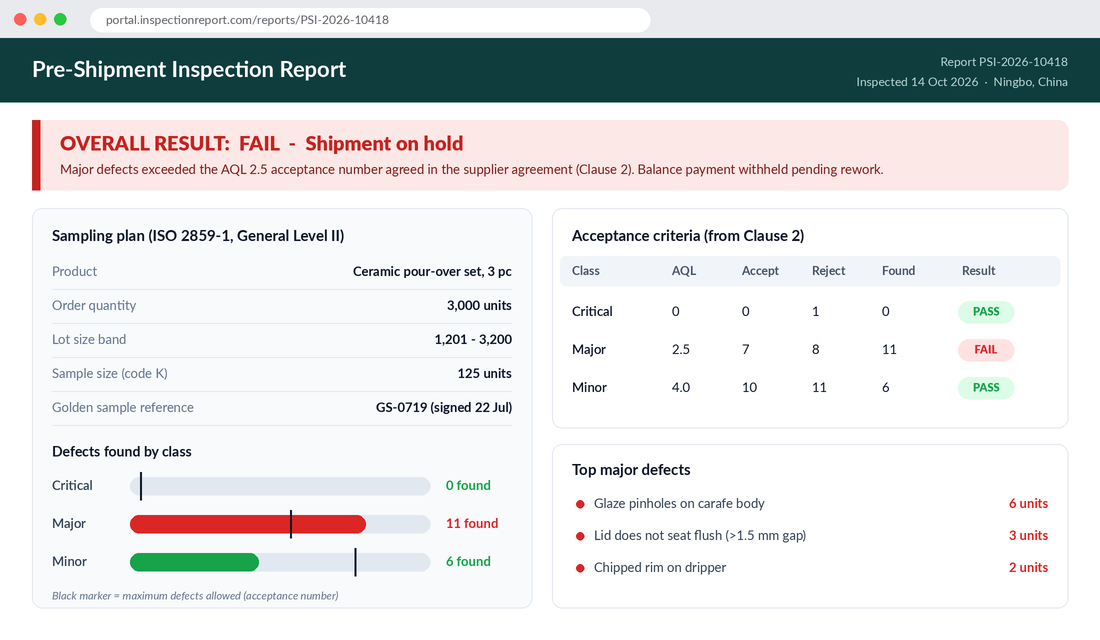Click the 6 units defect count
The image size is (1100, 640).
pos(1028,504)
